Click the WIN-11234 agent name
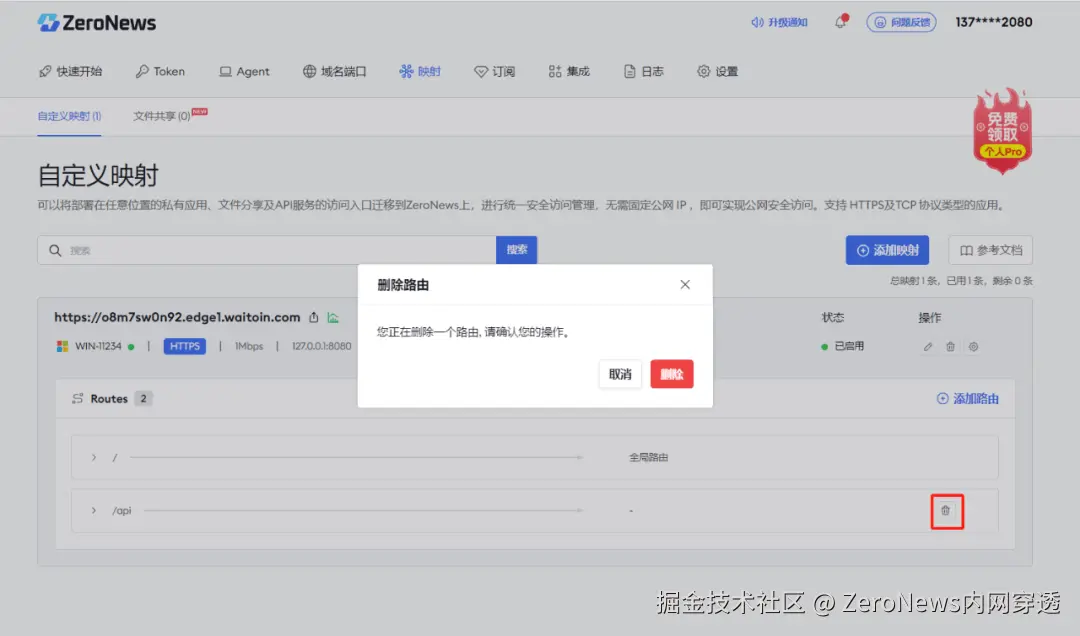This screenshot has width=1080, height=636. click(98, 346)
